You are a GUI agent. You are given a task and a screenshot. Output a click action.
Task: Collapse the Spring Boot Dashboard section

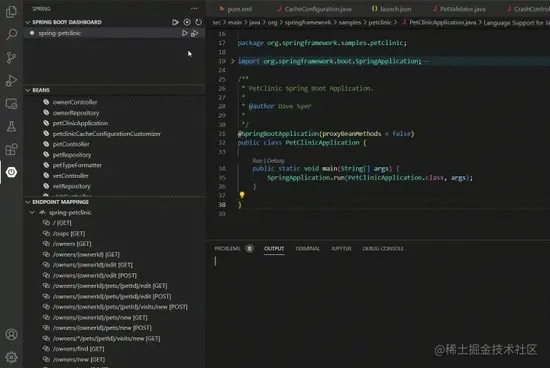point(28,22)
